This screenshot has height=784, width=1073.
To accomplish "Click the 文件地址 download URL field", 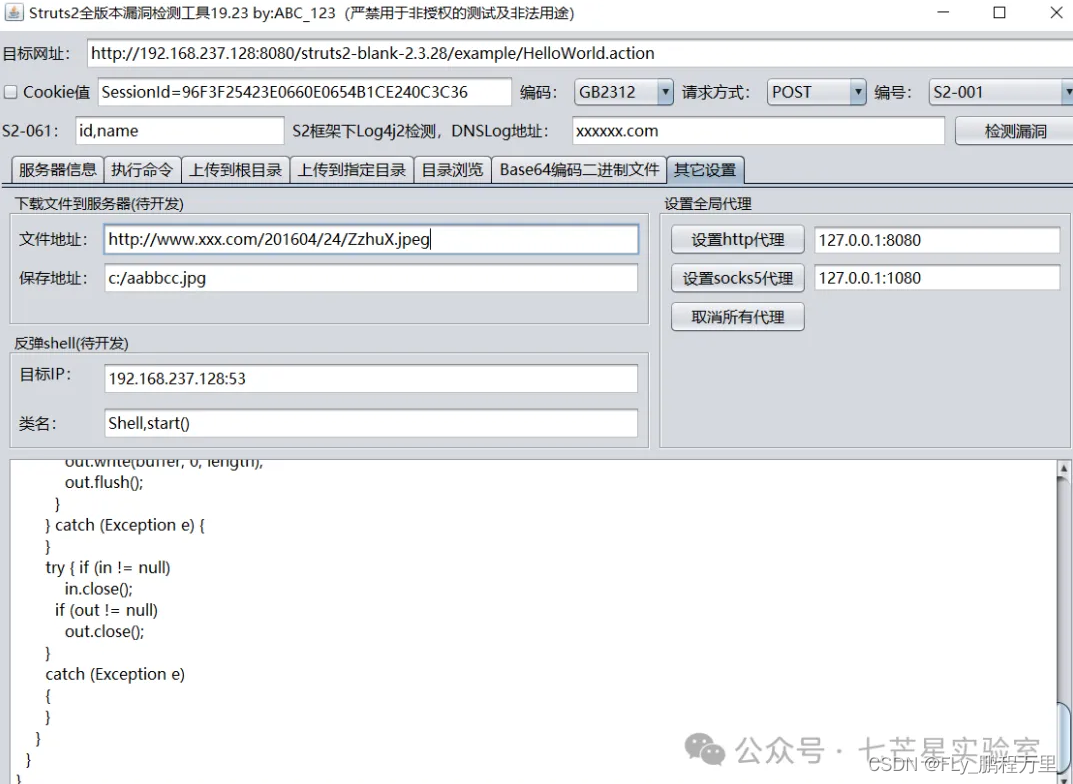I will (371, 239).
